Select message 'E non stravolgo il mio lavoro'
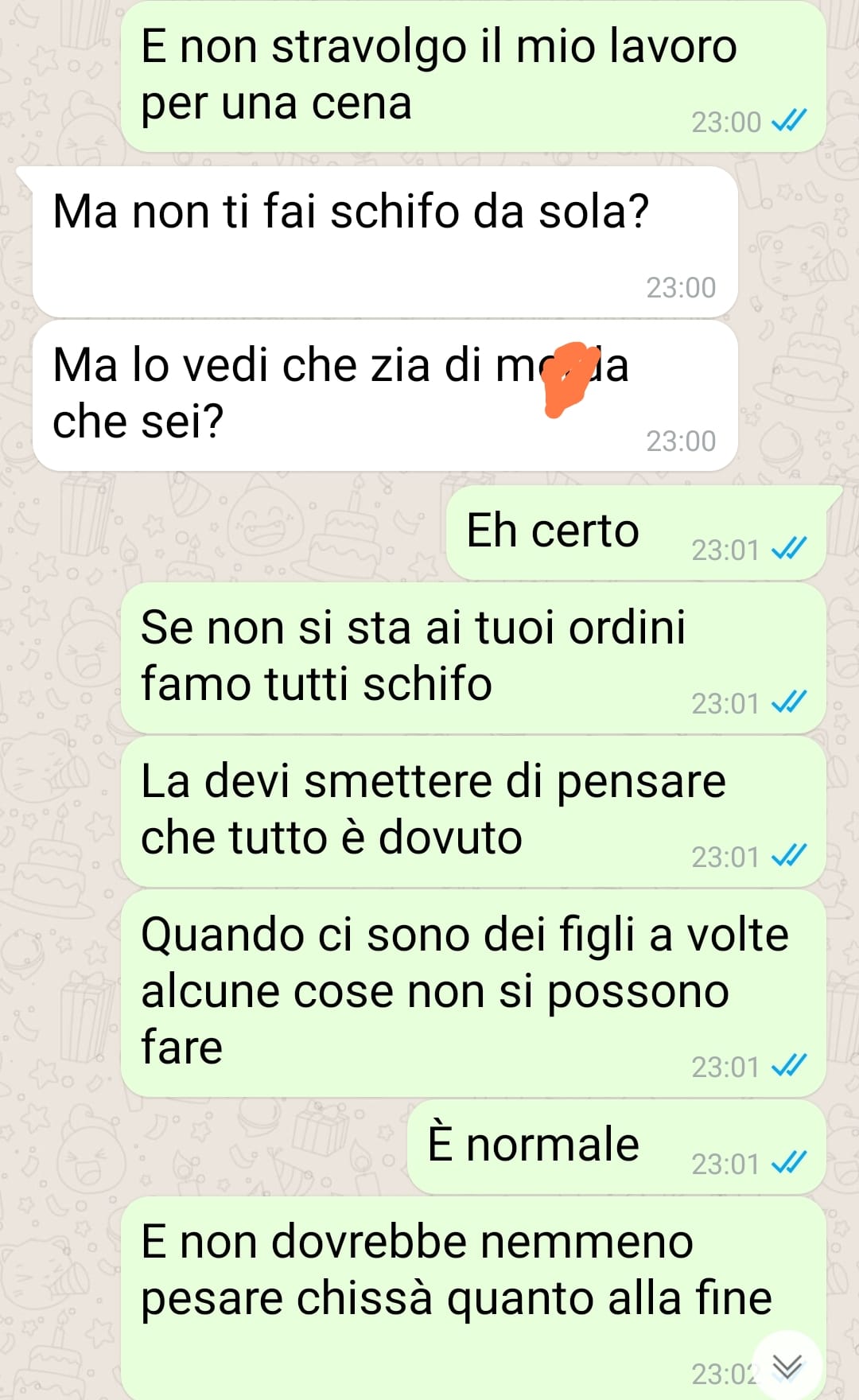 tap(473, 76)
